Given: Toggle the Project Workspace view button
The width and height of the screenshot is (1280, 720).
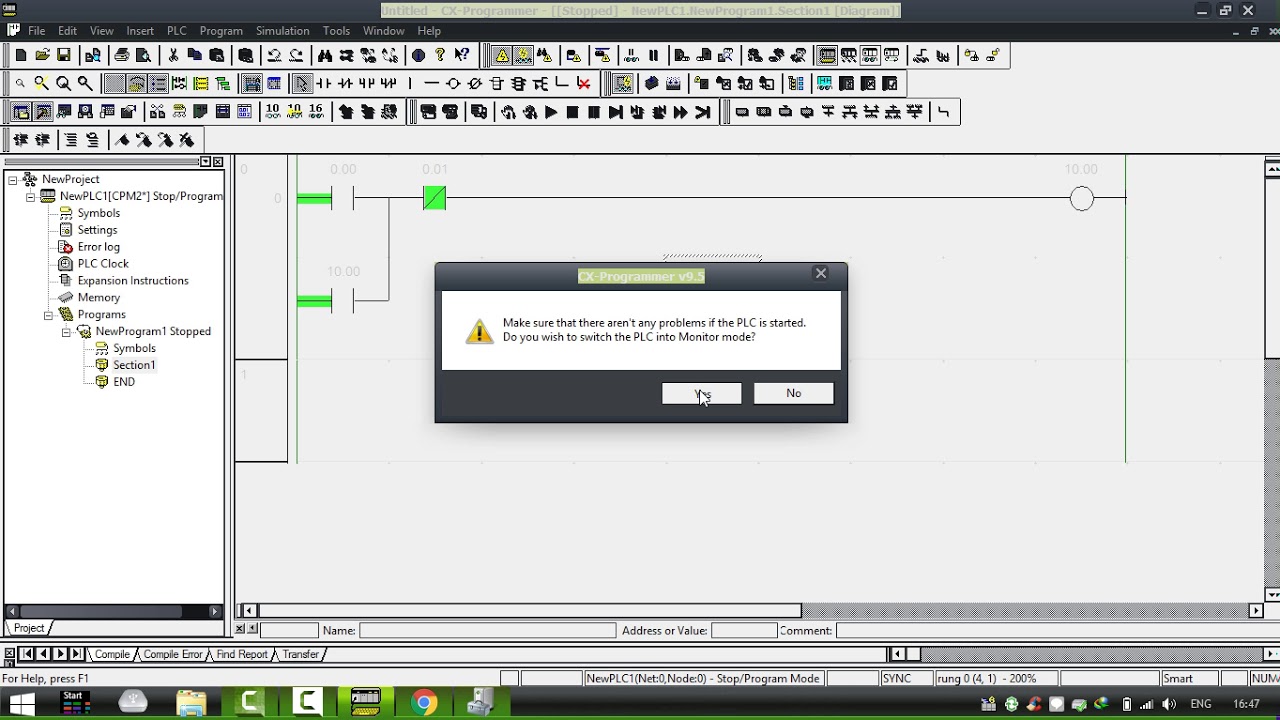Looking at the screenshot, I should click(x=20, y=112).
